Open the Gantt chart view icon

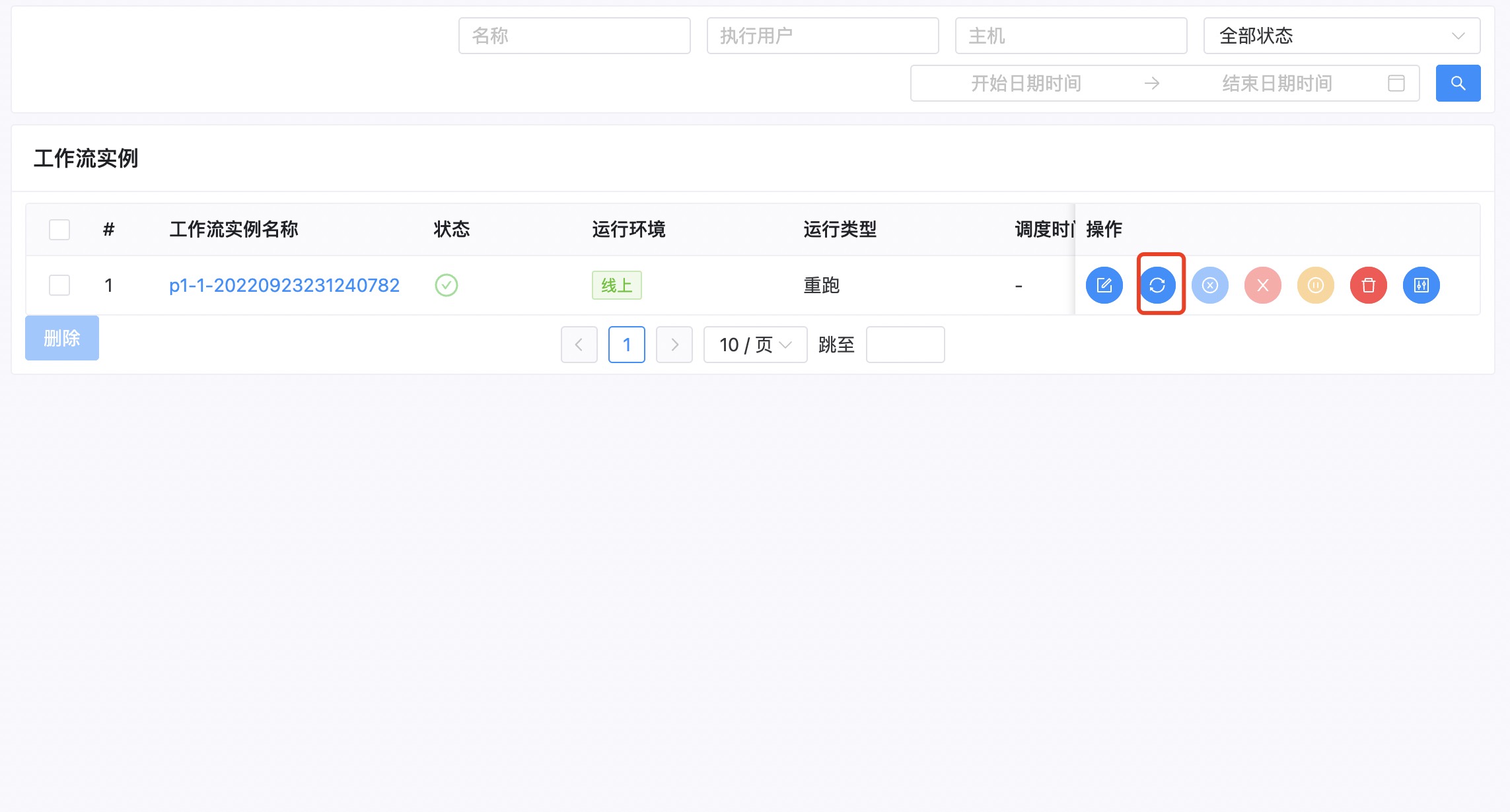pos(1421,285)
